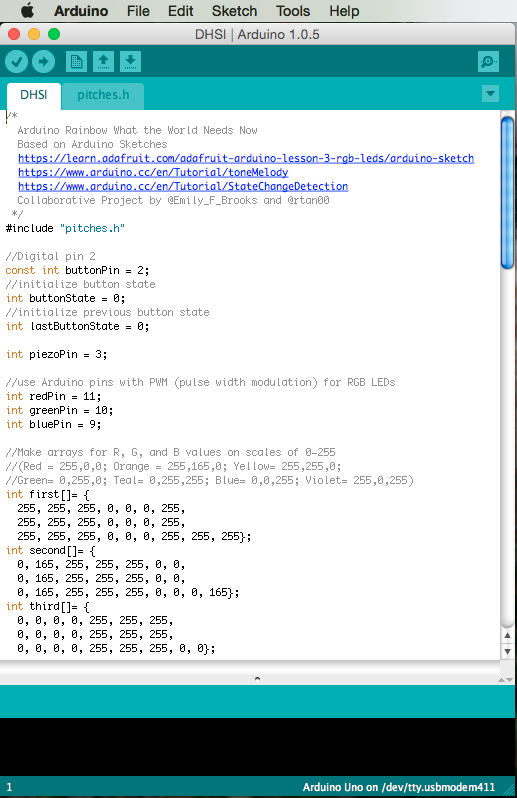Open the StateChangeDetection tutorial link
Image resolution: width=517 pixels, height=798 pixels.
point(183,186)
